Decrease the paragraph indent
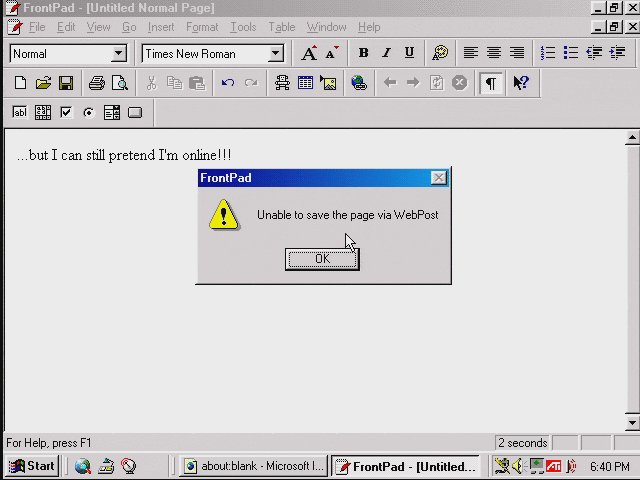The image size is (640, 480). pyautogui.click(x=594, y=53)
